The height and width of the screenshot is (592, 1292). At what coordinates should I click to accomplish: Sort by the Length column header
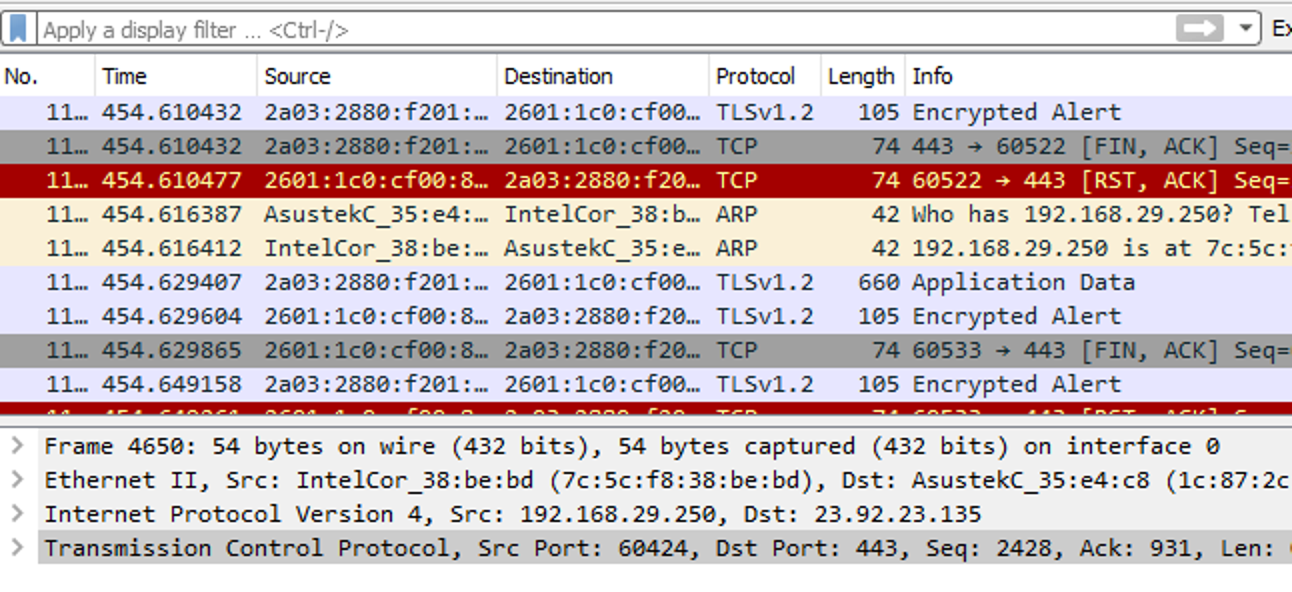coord(862,76)
